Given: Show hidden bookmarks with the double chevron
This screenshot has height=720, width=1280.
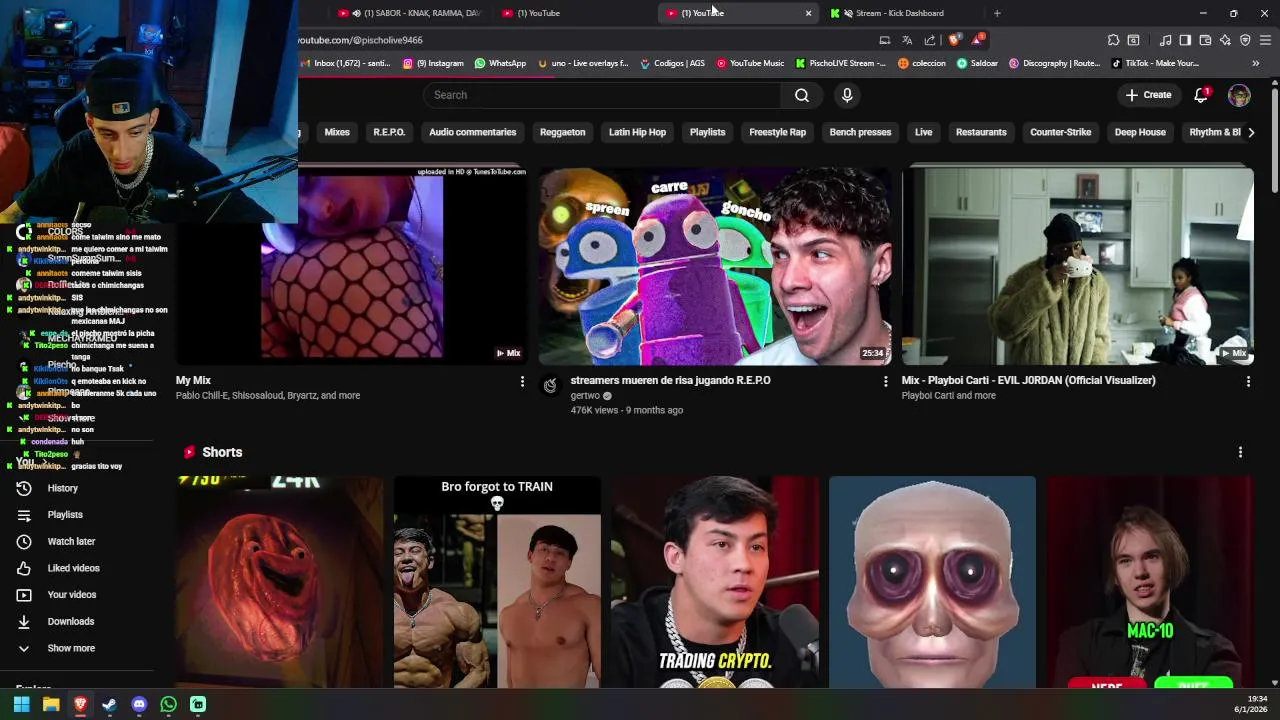Looking at the screenshot, I should click(1255, 63).
